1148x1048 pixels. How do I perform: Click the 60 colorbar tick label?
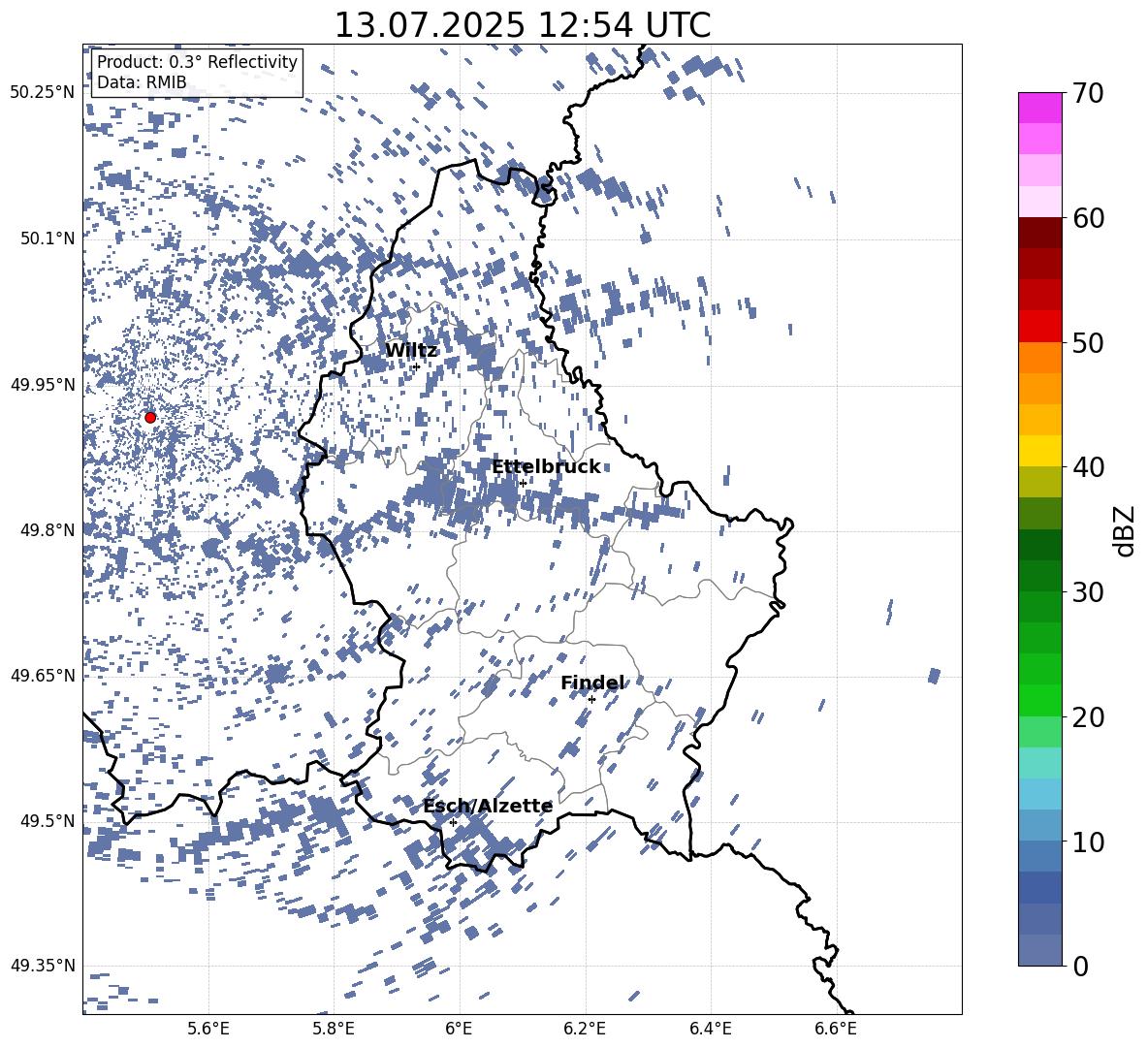(x=1088, y=218)
